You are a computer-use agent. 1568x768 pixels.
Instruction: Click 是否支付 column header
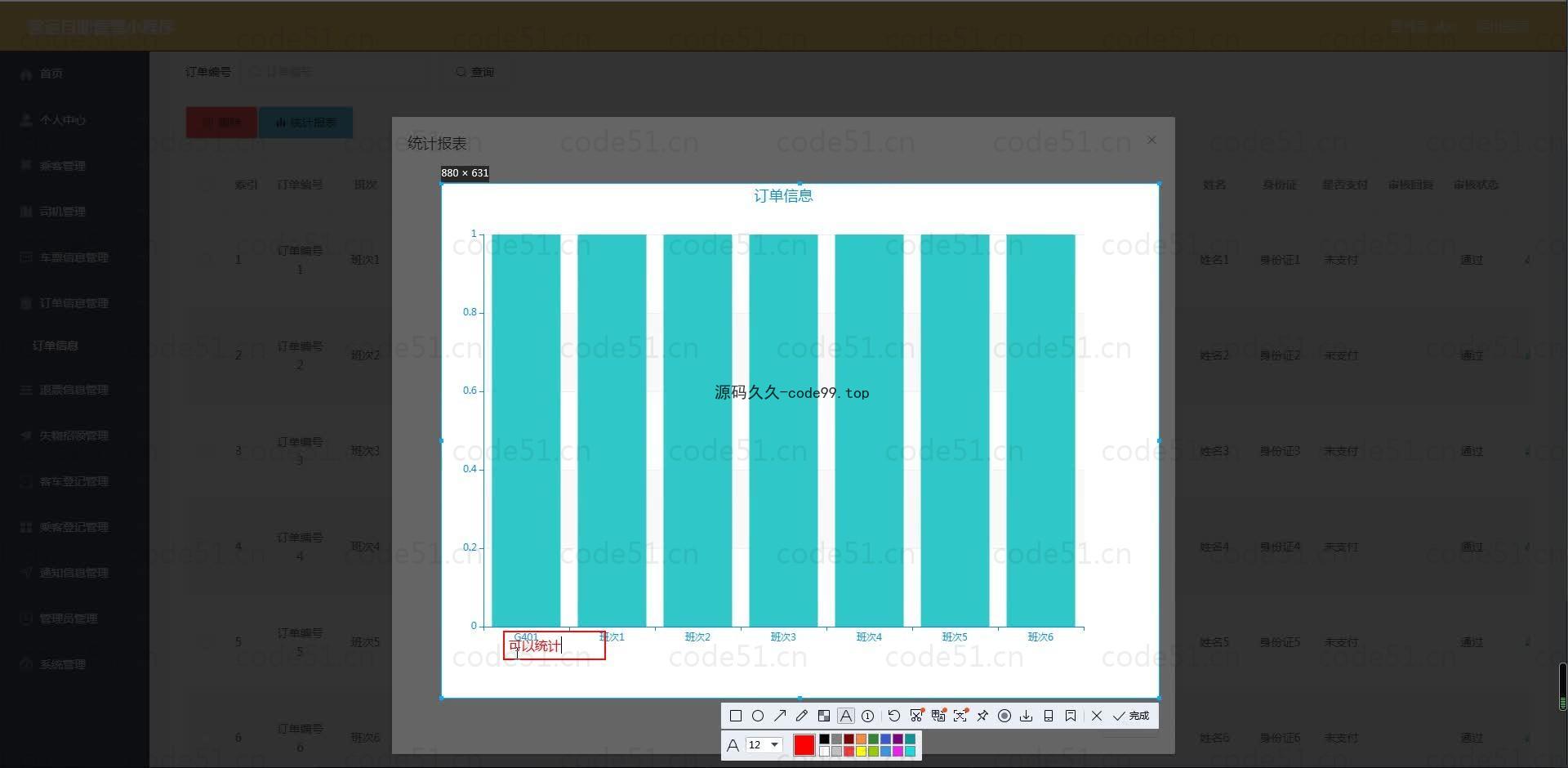pyautogui.click(x=1345, y=185)
